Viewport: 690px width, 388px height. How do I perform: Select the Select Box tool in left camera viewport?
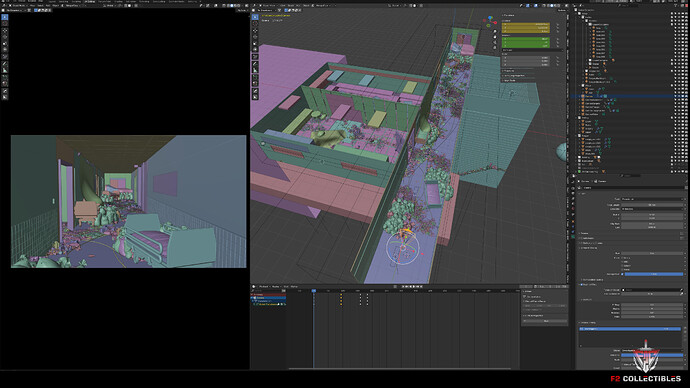point(5,17)
